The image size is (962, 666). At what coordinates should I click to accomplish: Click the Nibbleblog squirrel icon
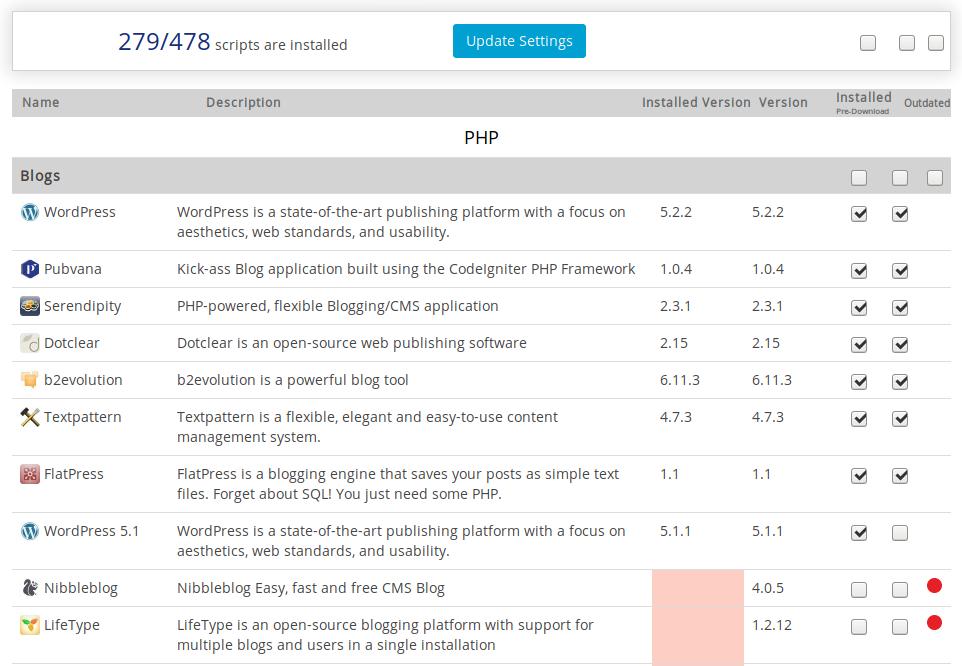[x=30, y=588]
